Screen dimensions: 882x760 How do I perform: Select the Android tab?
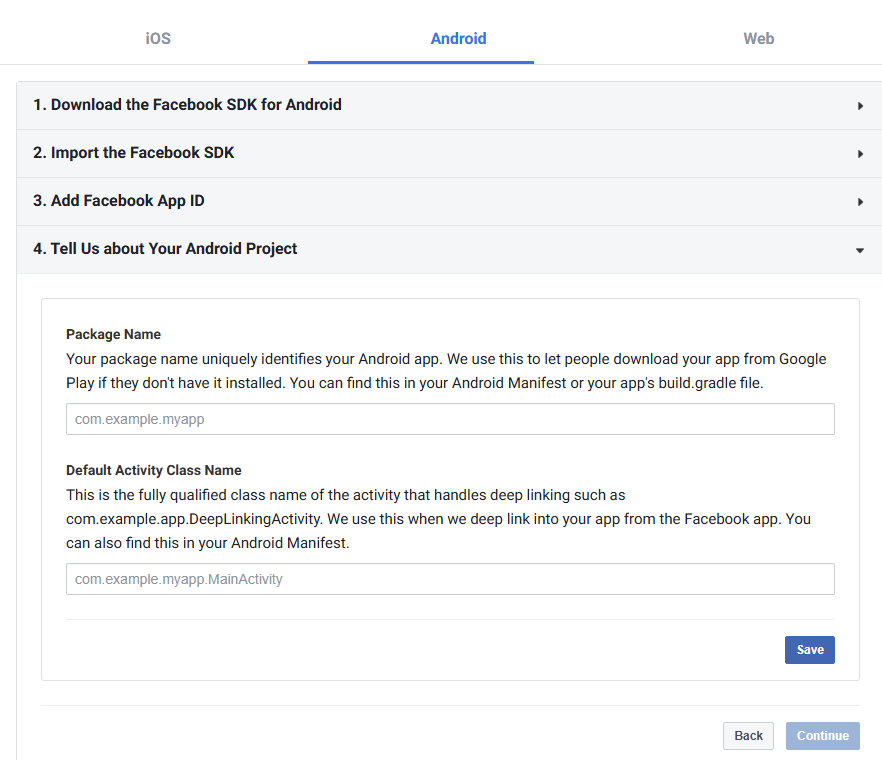(x=458, y=38)
